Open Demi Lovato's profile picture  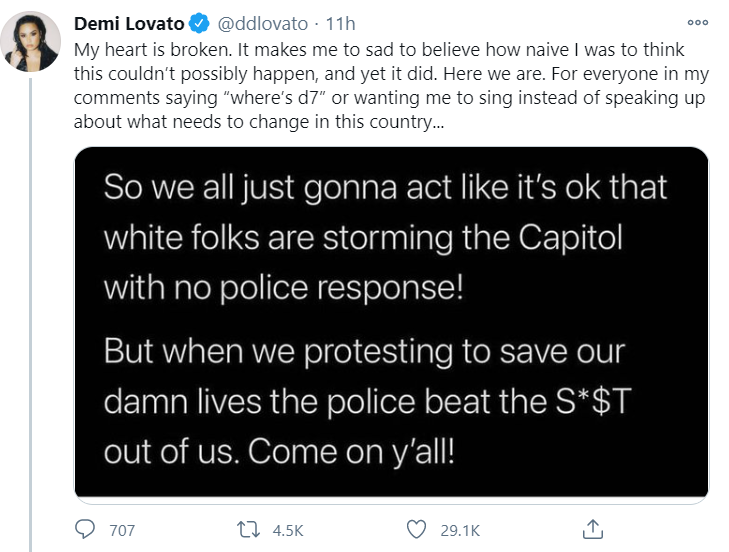(x=37, y=43)
